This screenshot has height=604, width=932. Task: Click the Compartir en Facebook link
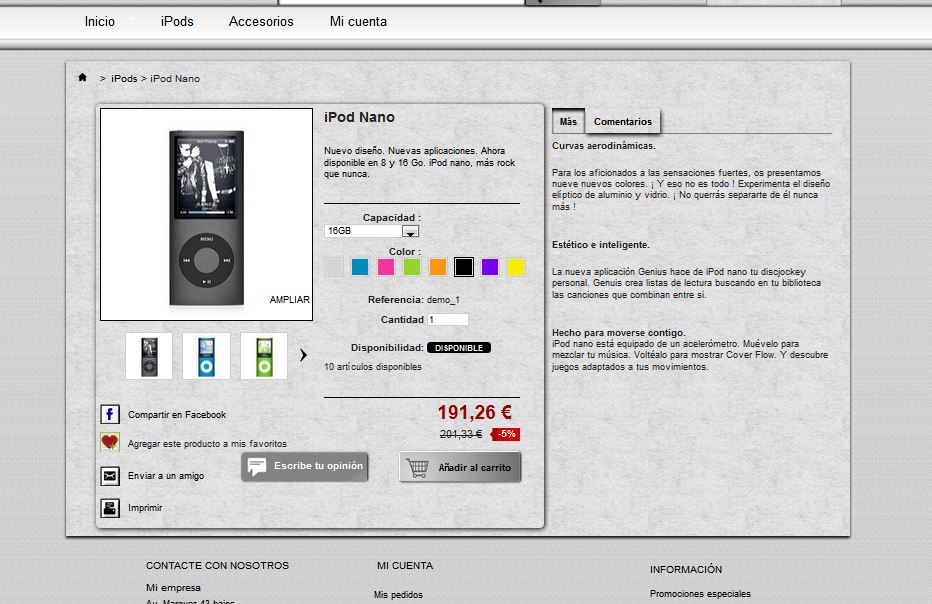coord(177,414)
